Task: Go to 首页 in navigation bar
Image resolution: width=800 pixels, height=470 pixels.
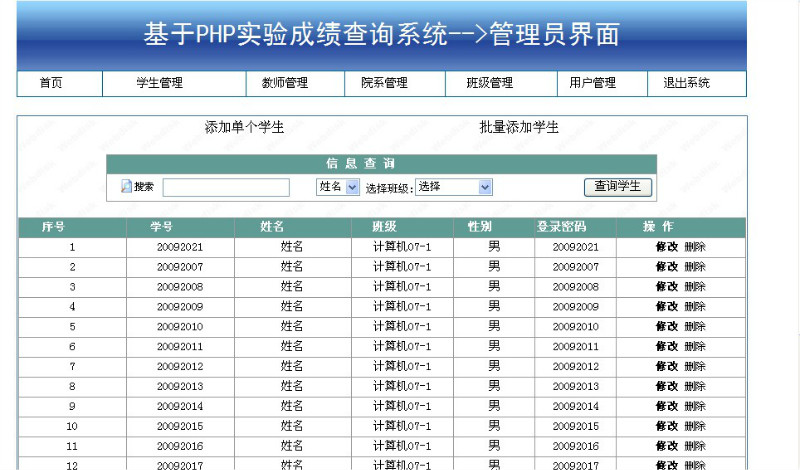Action: pyautogui.click(x=51, y=83)
